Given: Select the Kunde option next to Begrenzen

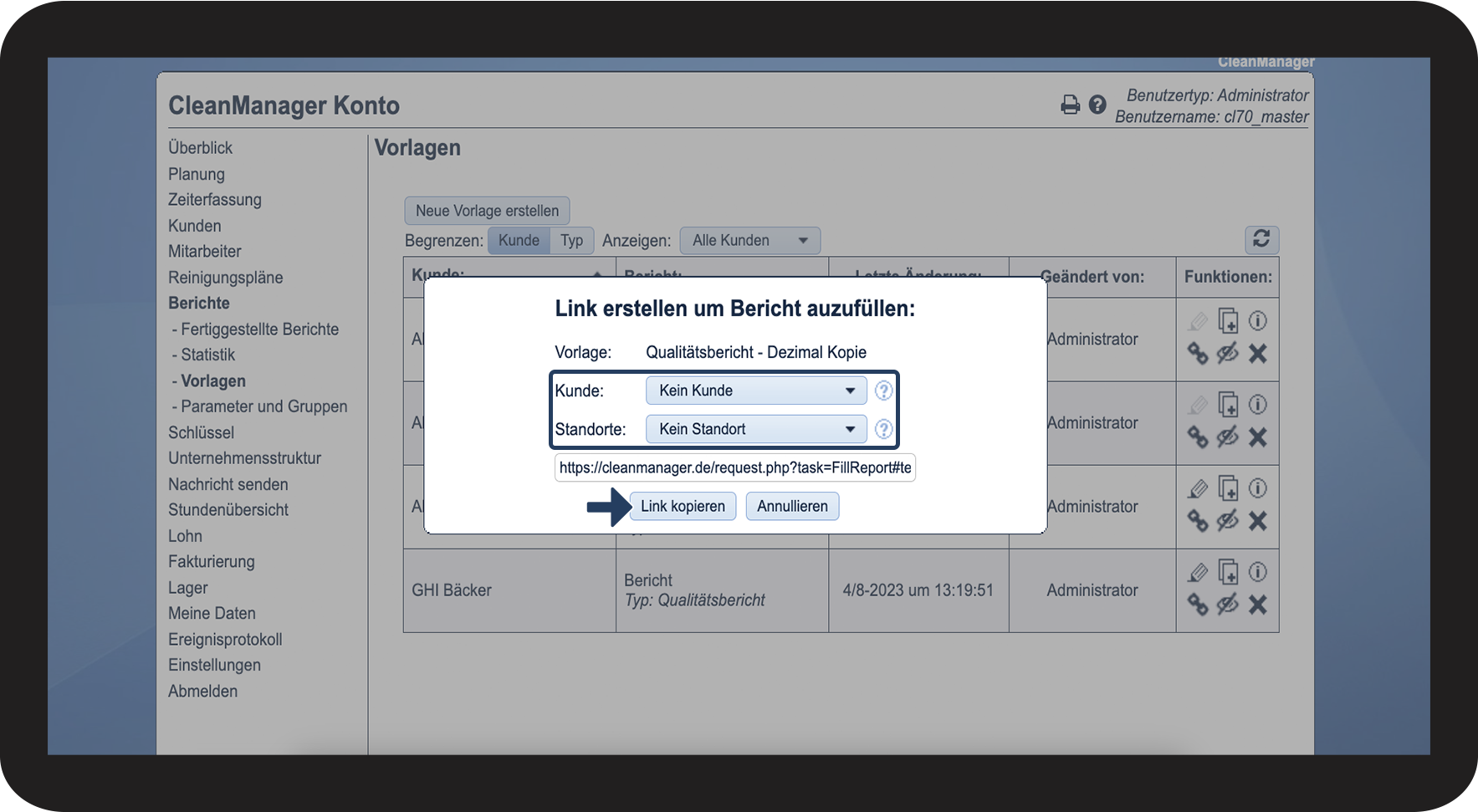Looking at the screenshot, I should pyautogui.click(x=519, y=240).
